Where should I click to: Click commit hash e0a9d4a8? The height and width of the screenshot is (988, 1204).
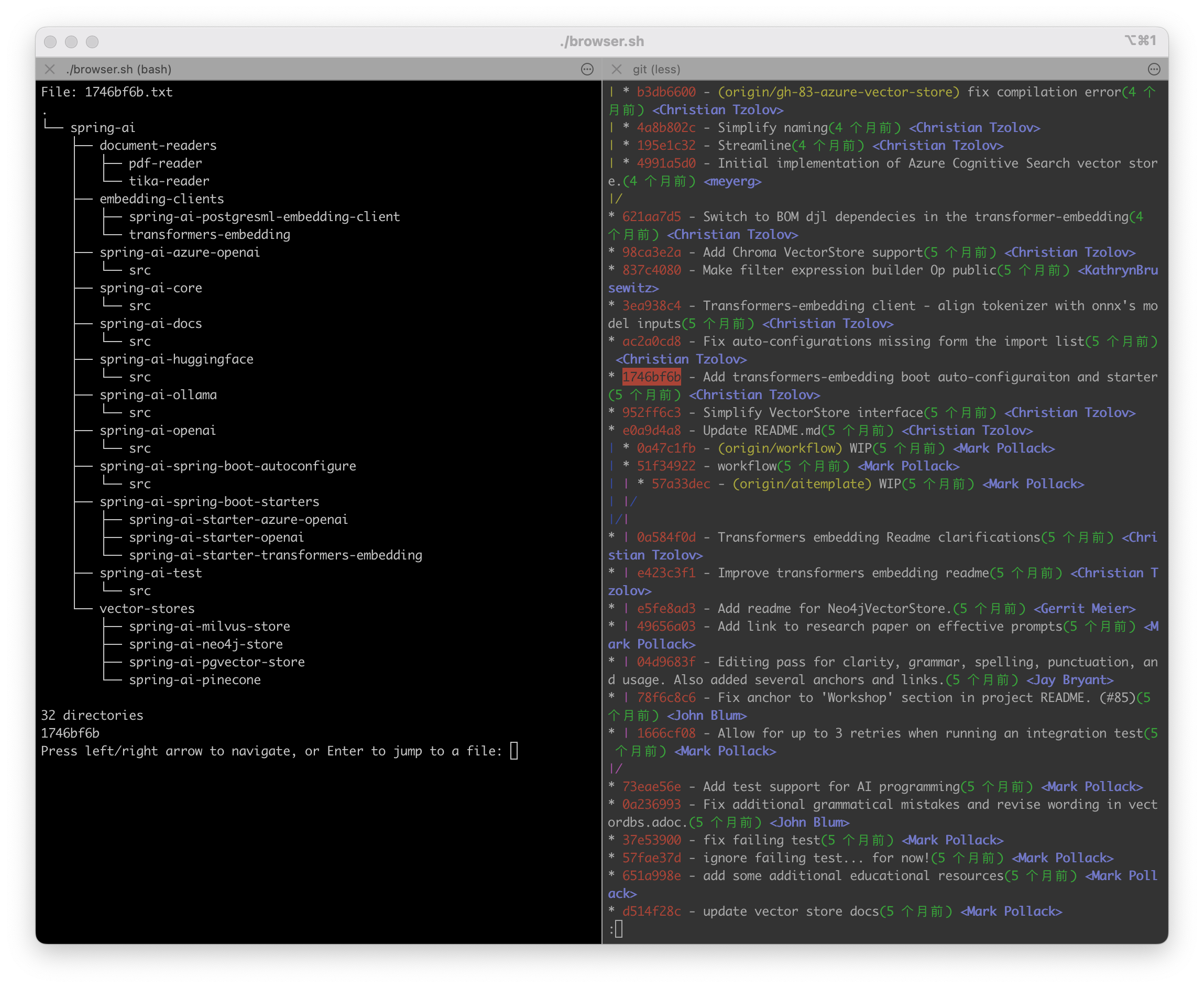651,430
